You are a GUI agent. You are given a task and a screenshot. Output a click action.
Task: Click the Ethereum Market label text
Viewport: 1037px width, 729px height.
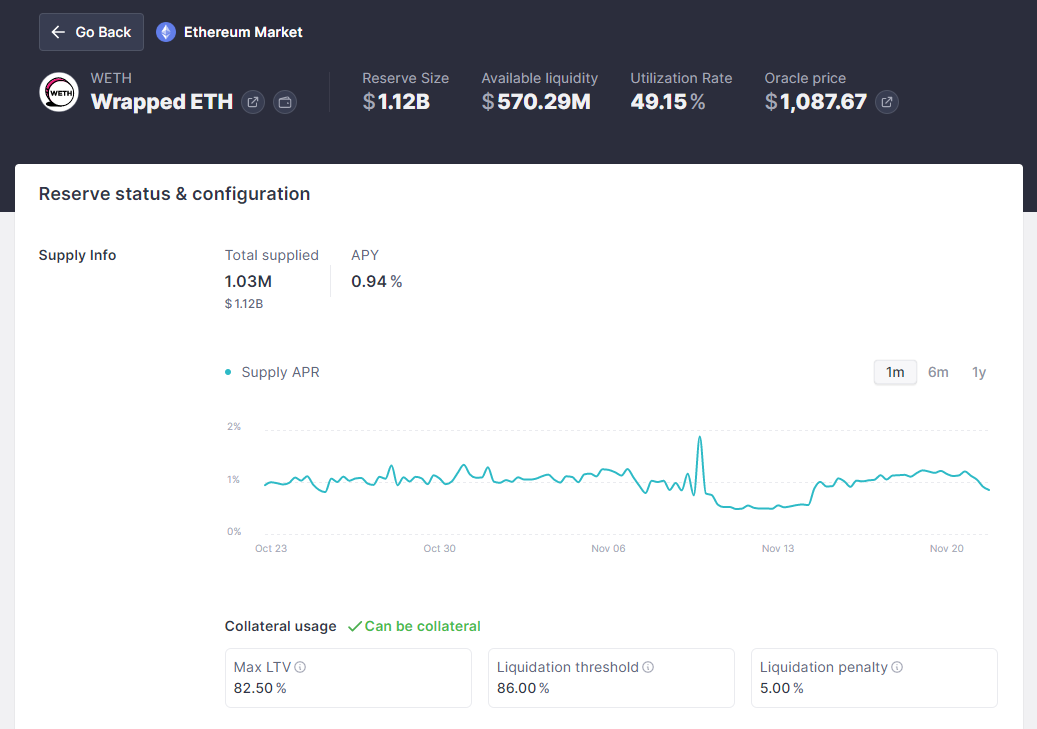(x=243, y=32)
